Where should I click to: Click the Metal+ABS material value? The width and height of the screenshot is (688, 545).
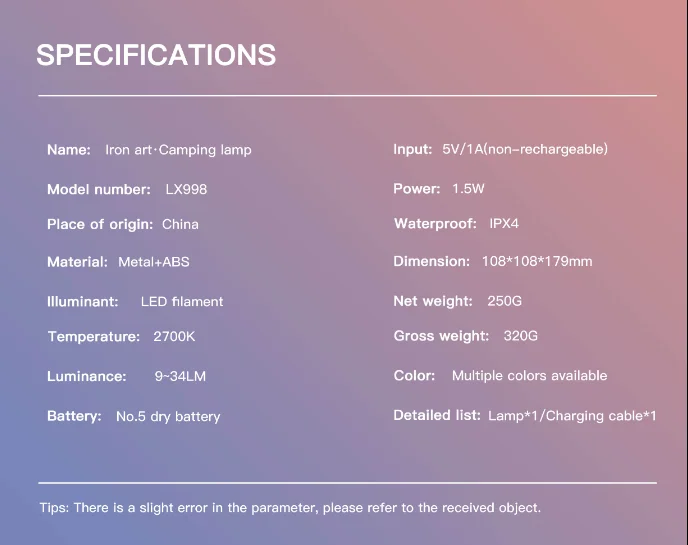pyautogui.click(x=154, y=262)
